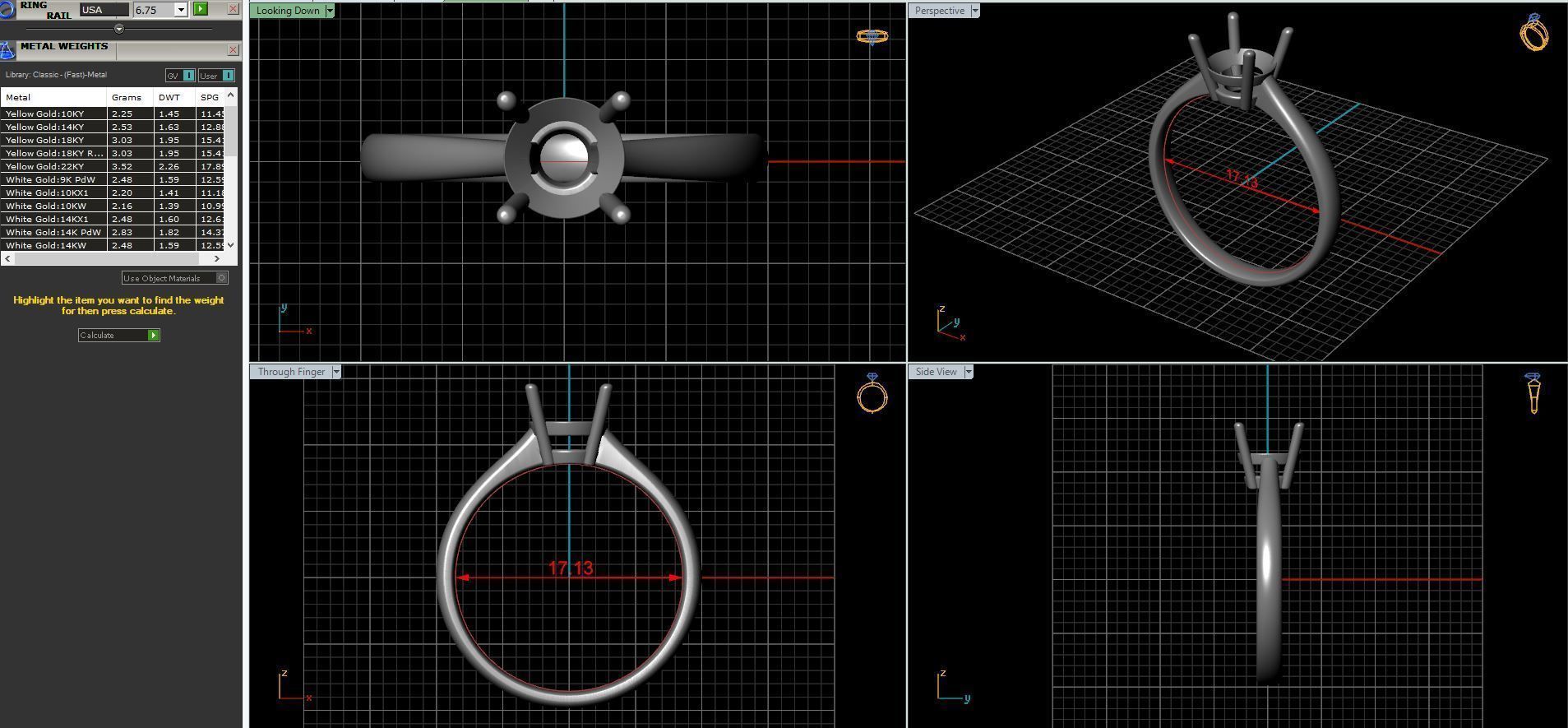
Task: Click the 17.13 dimension in Perspective view
Action: coord(1242,179)
